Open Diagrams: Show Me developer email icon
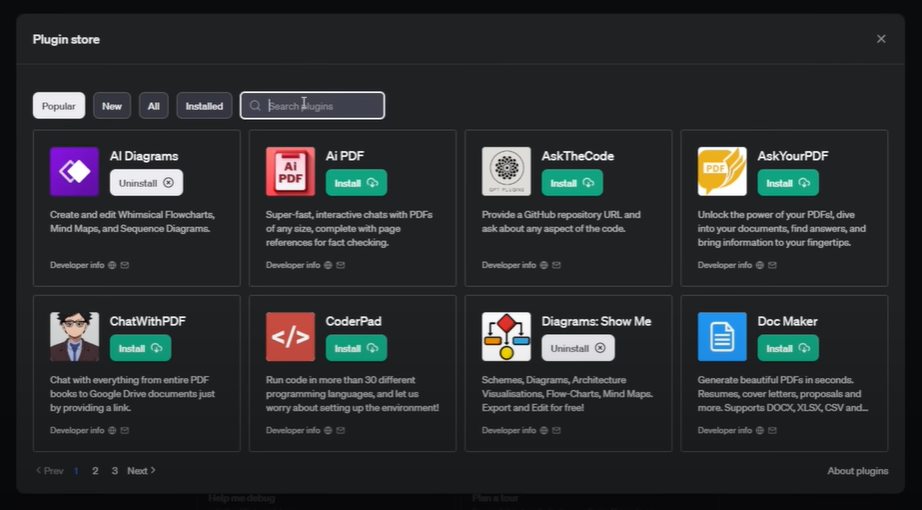Image resolution: width=922 pixels, height=510 pixels. coord(556,431)
